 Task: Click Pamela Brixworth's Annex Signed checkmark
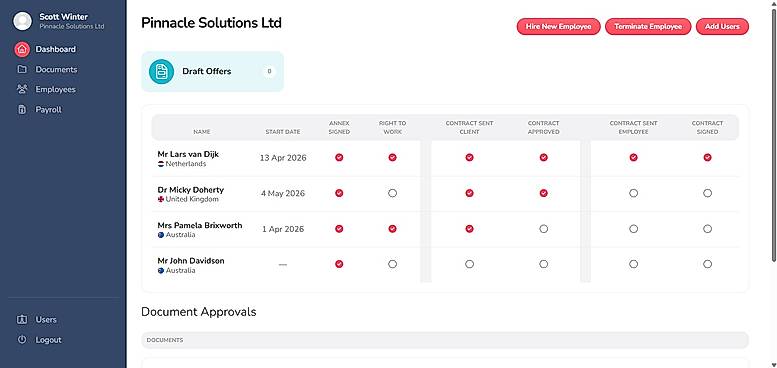[339, 229]
